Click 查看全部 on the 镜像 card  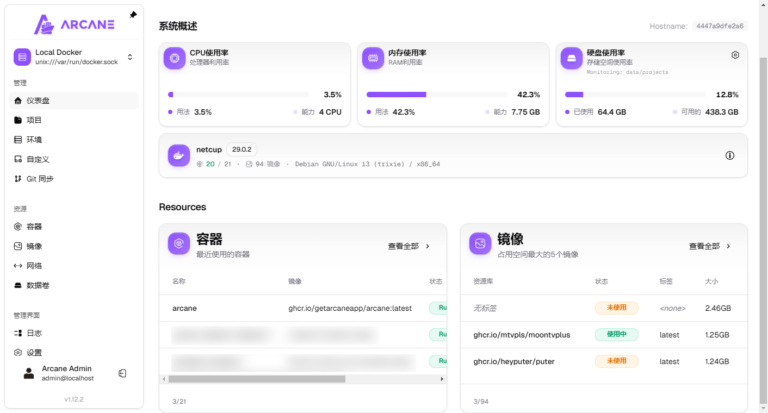pos(710,246)
